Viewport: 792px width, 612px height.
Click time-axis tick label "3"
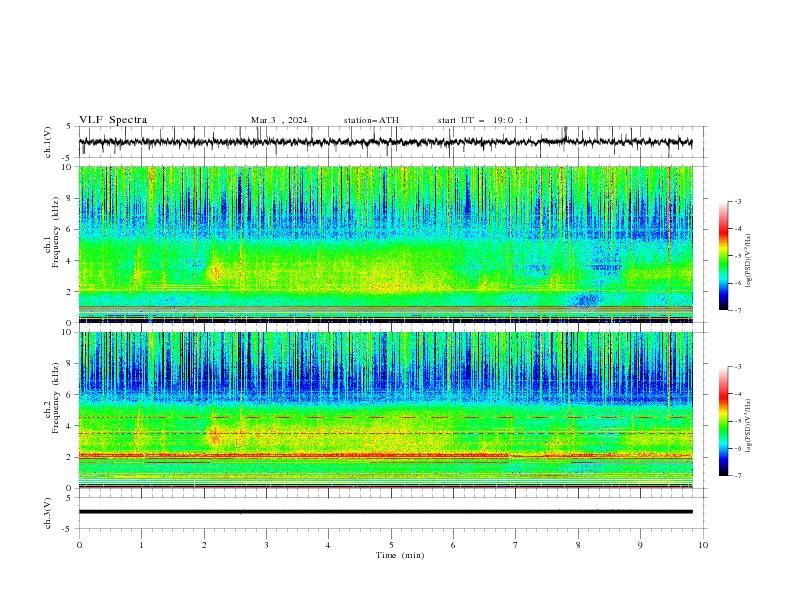click(x=266, y=545)
